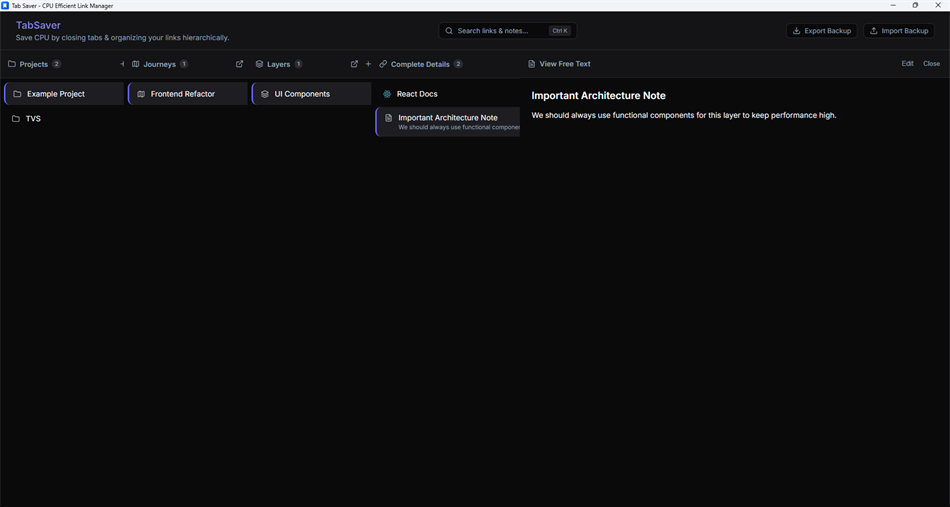Click the React Docs atom icon
Image resolution: width=950 pixels, height=507 pixels.
click(387, 94)
